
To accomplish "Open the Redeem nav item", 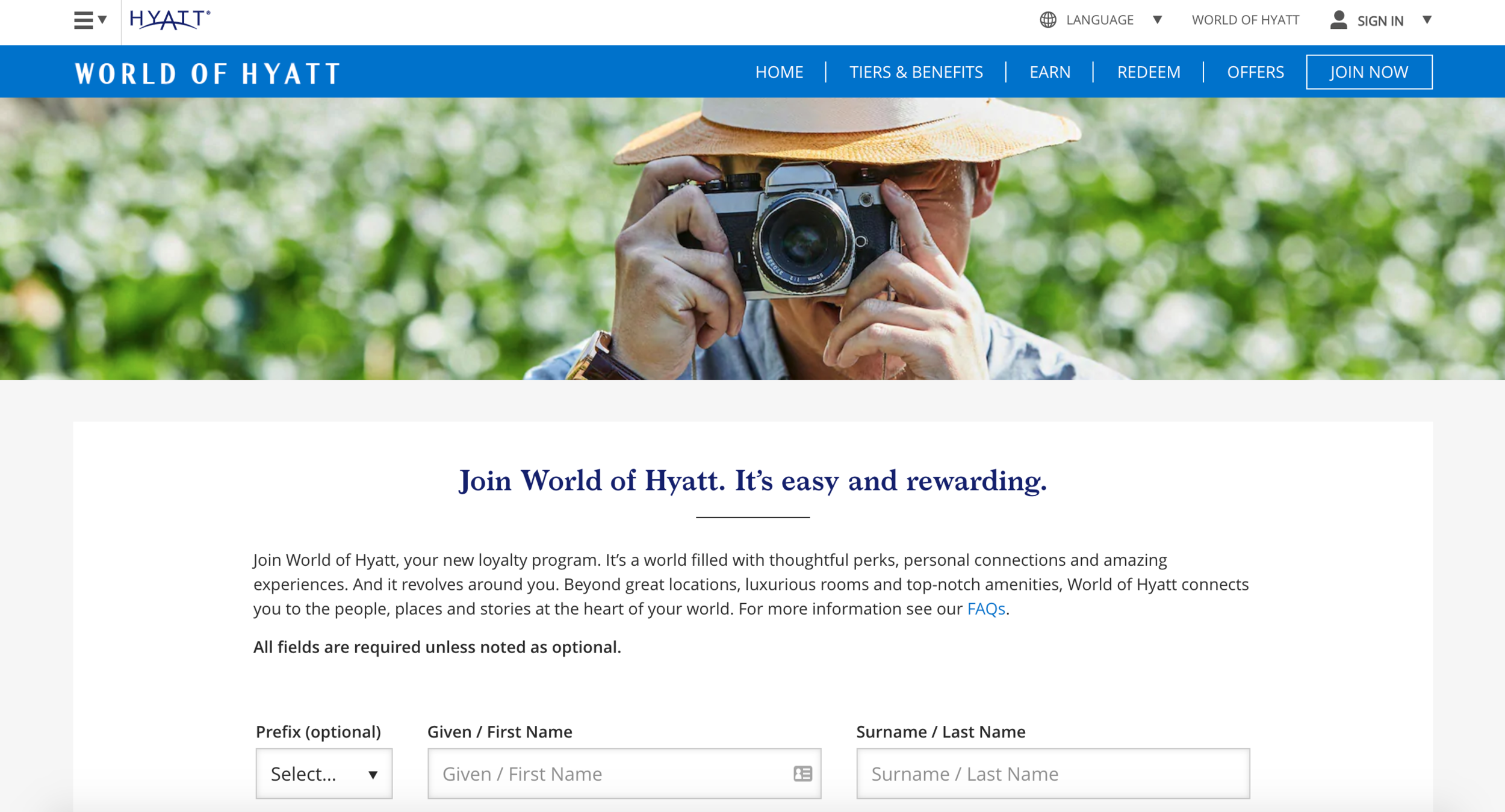I will [x=1148, y=72].
